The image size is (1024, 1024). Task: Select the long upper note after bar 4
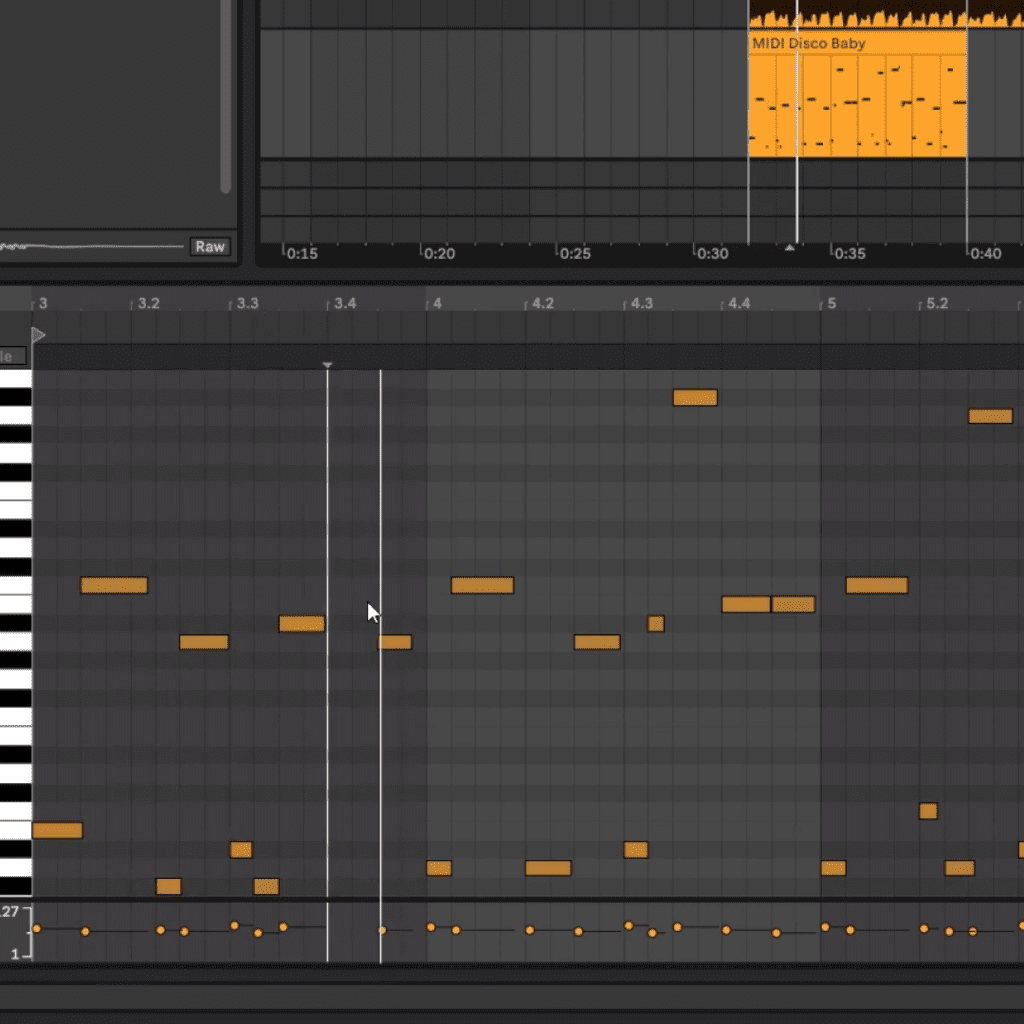tap(483, 585)
